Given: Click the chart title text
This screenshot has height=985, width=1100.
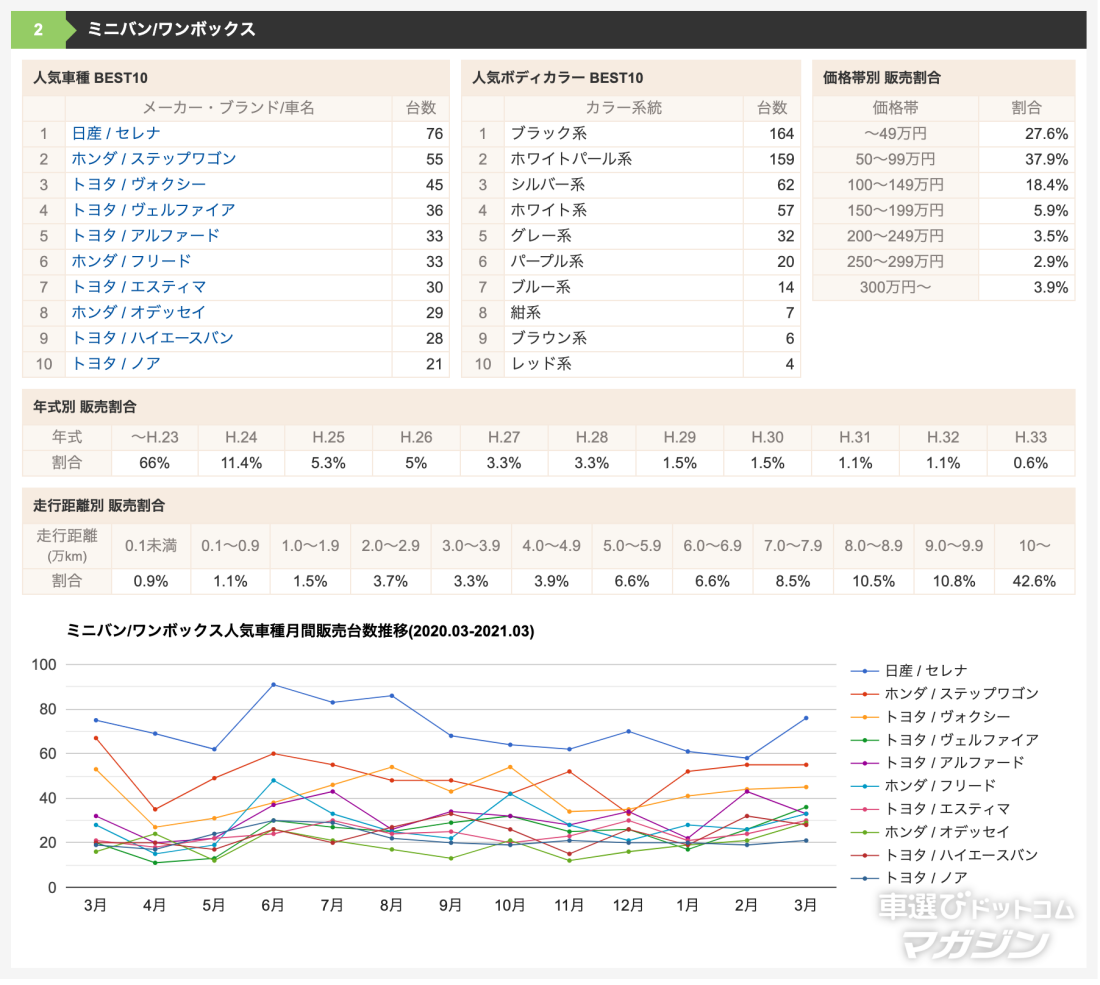Looking at the screenshot, I should [300, 631].
